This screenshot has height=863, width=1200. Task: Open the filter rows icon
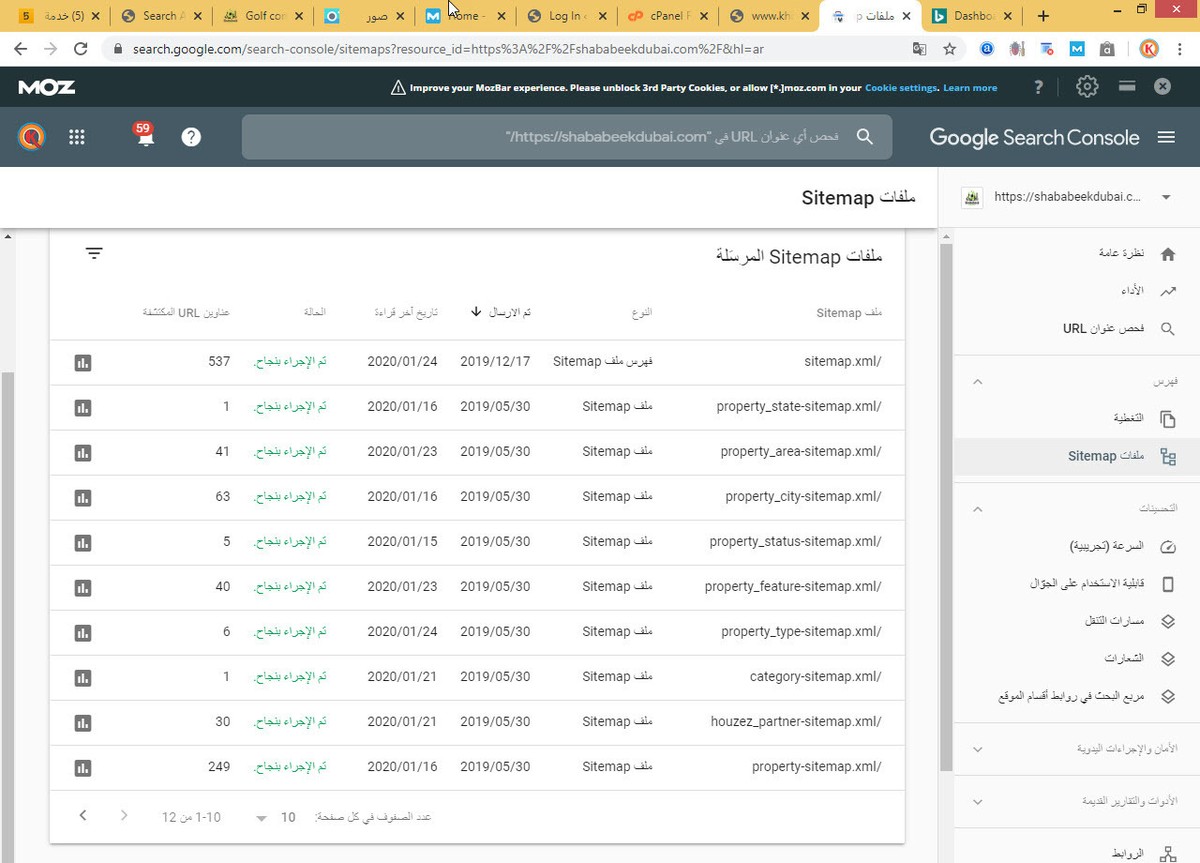[x=94, y=254]
